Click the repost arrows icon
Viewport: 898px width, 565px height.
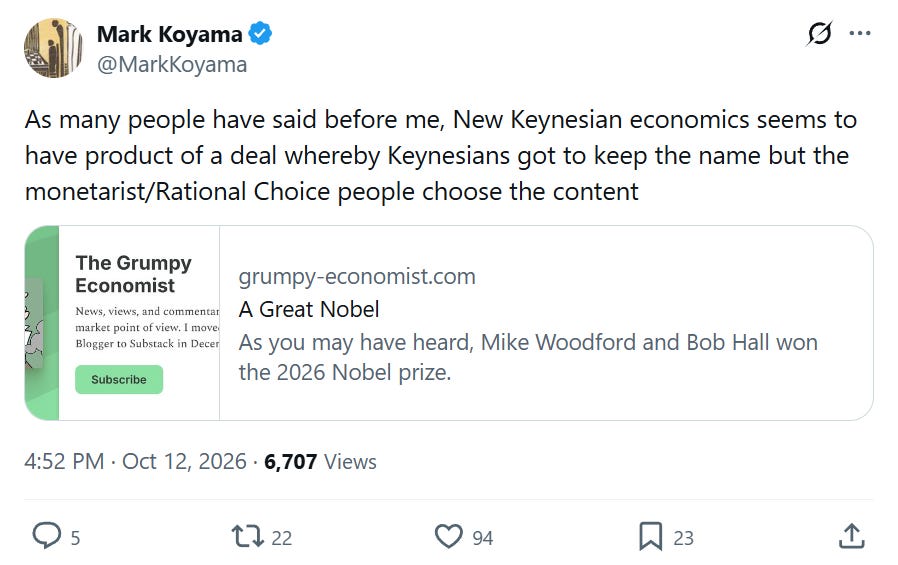[x=247, y=536]
